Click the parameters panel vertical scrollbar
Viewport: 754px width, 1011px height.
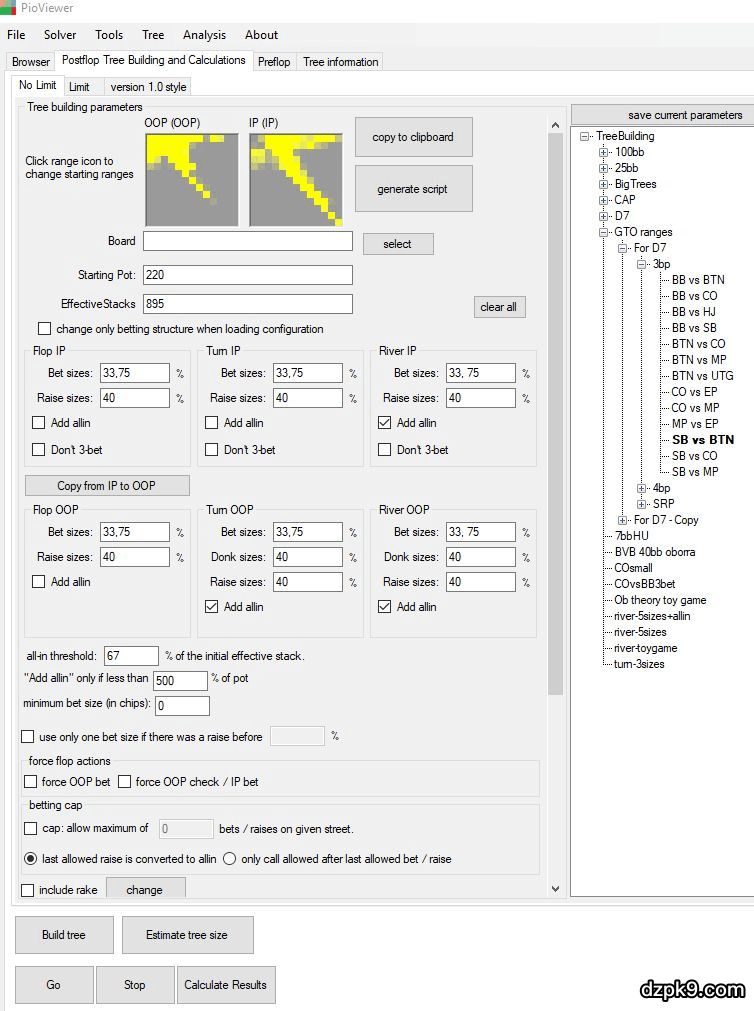[x=555, y=400]
